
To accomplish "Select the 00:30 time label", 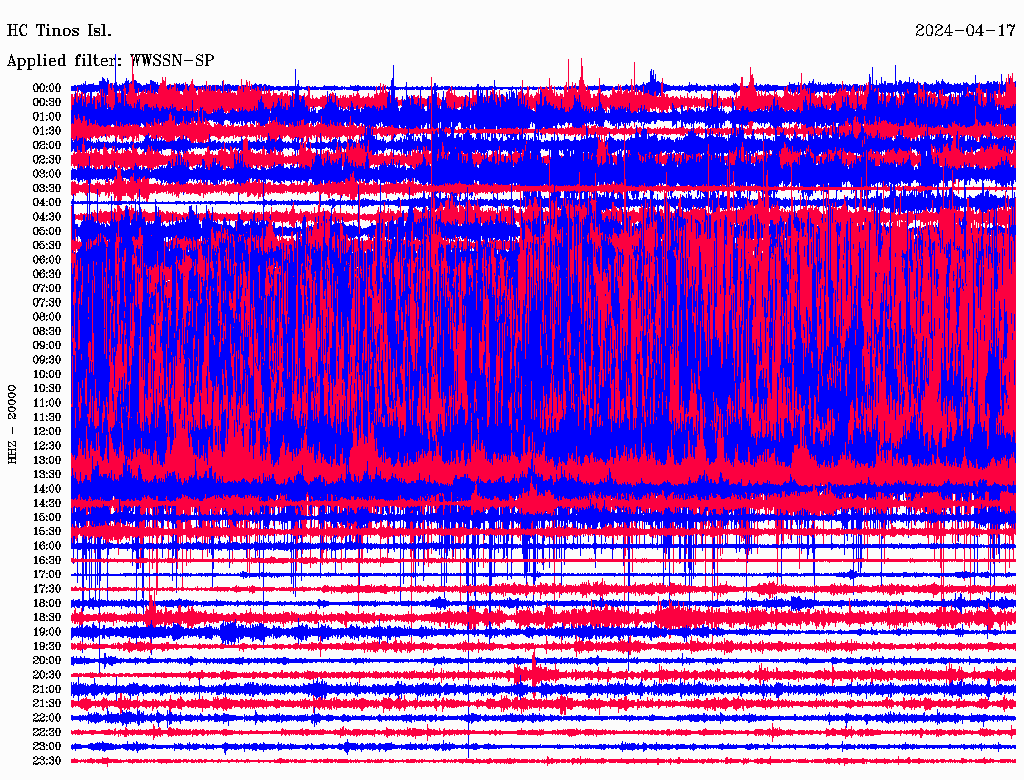I will tap(47, 103).
